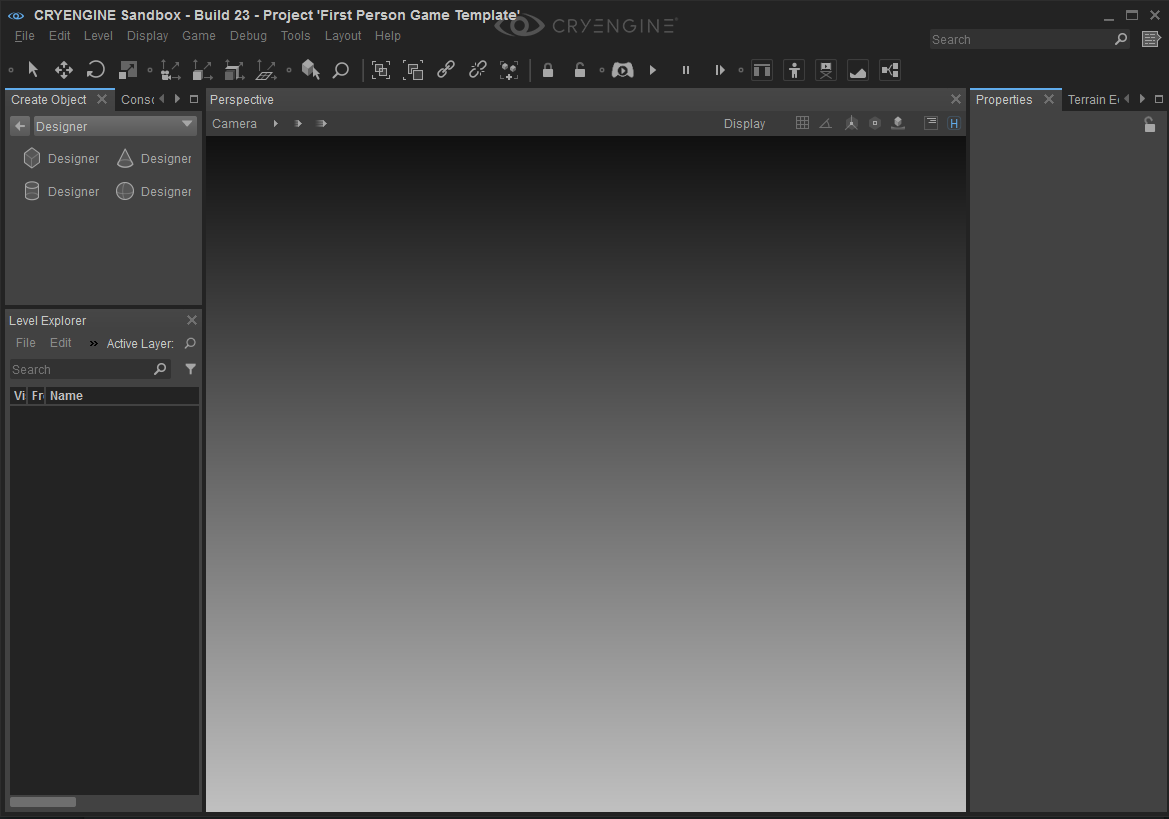
Task: Open the Debug menu
Action: click(248, 36)
